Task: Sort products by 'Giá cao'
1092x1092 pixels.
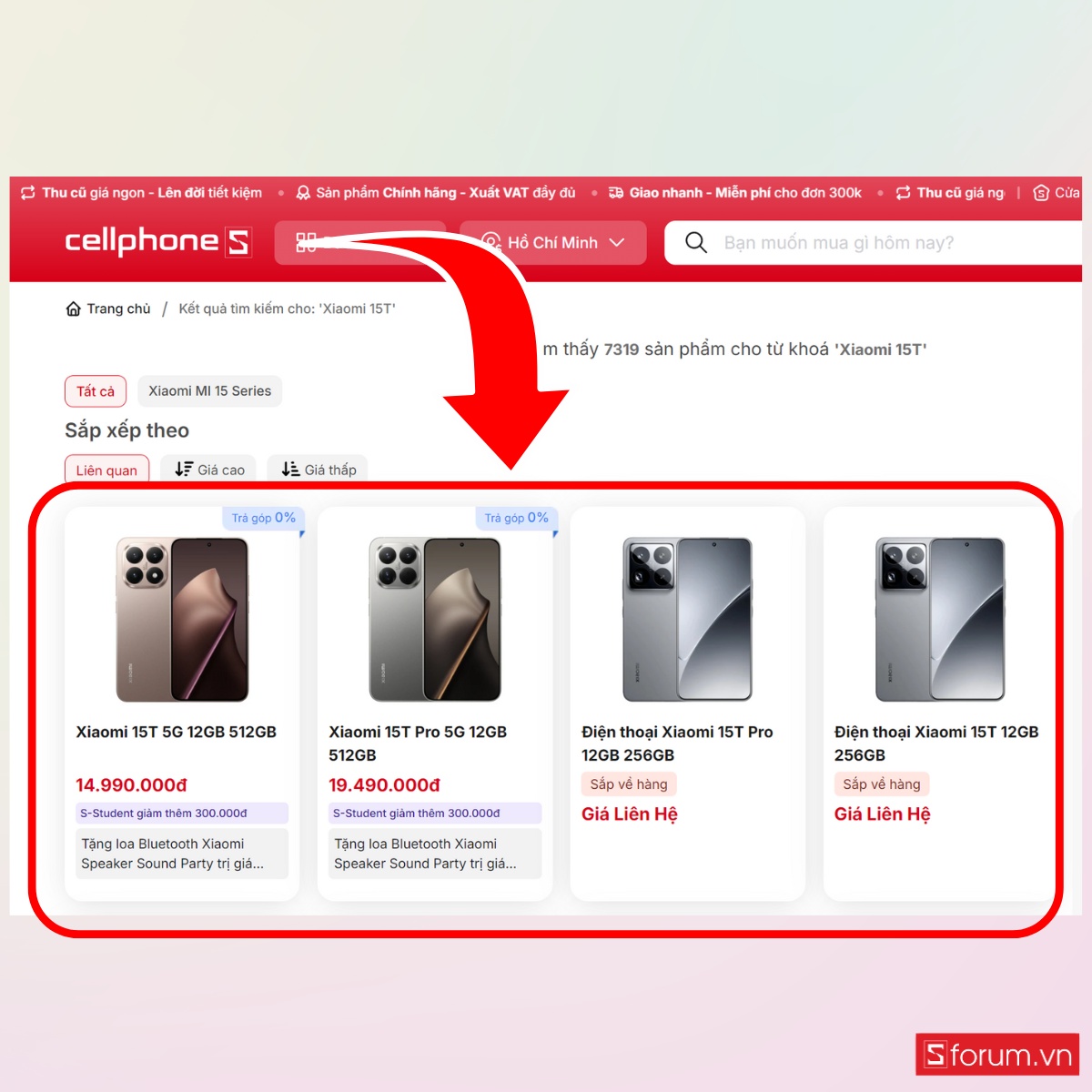Action: coord(209,470)
